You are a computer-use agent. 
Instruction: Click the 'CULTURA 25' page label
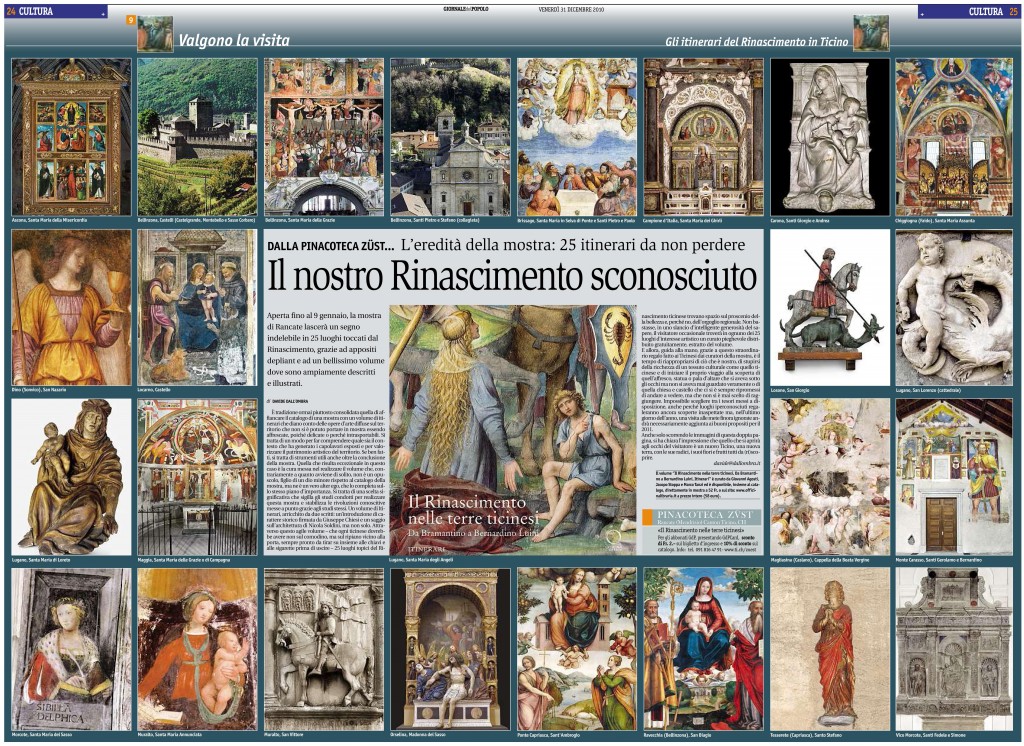click(x=993, y=11)
